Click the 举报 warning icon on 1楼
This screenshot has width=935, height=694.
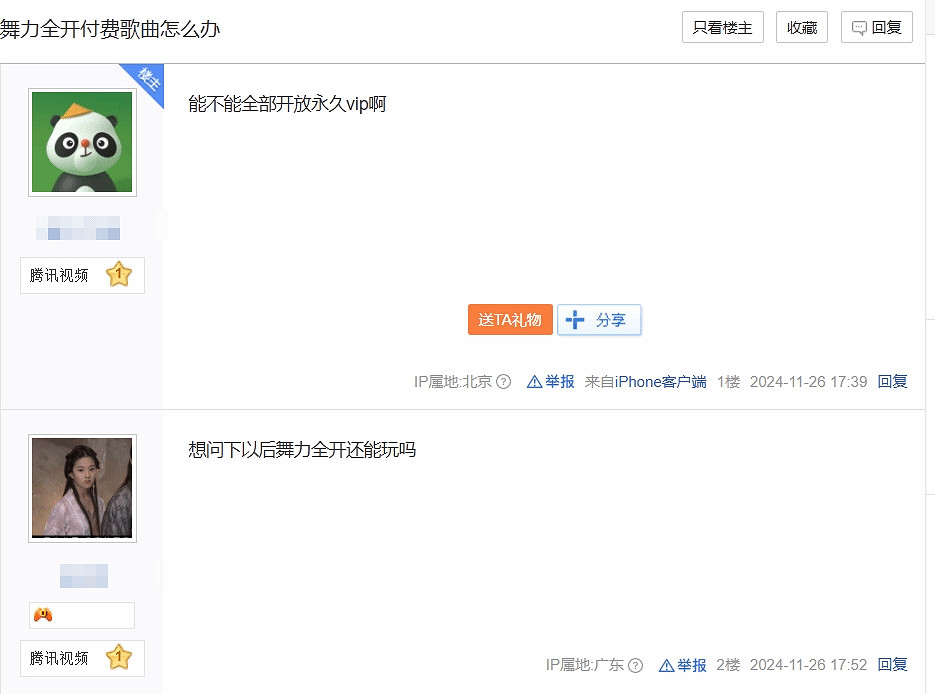click(x=534, y=382)
